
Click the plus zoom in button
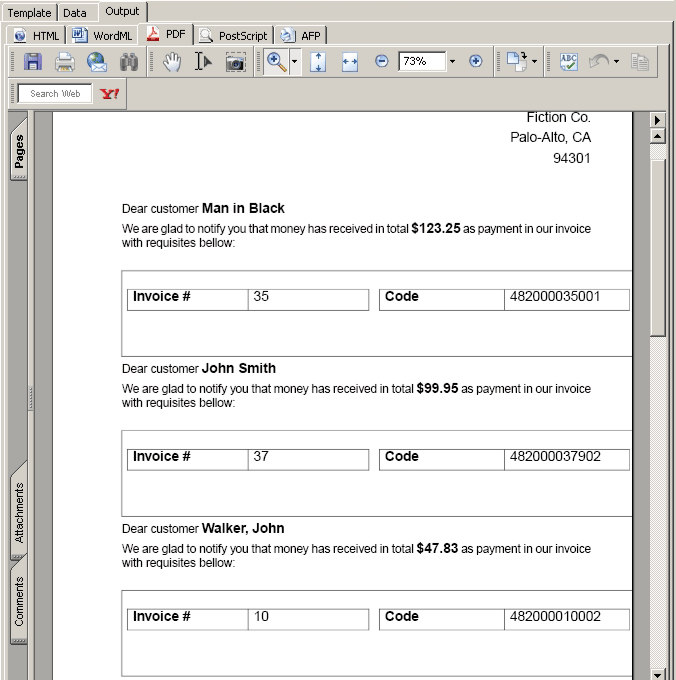475,61
